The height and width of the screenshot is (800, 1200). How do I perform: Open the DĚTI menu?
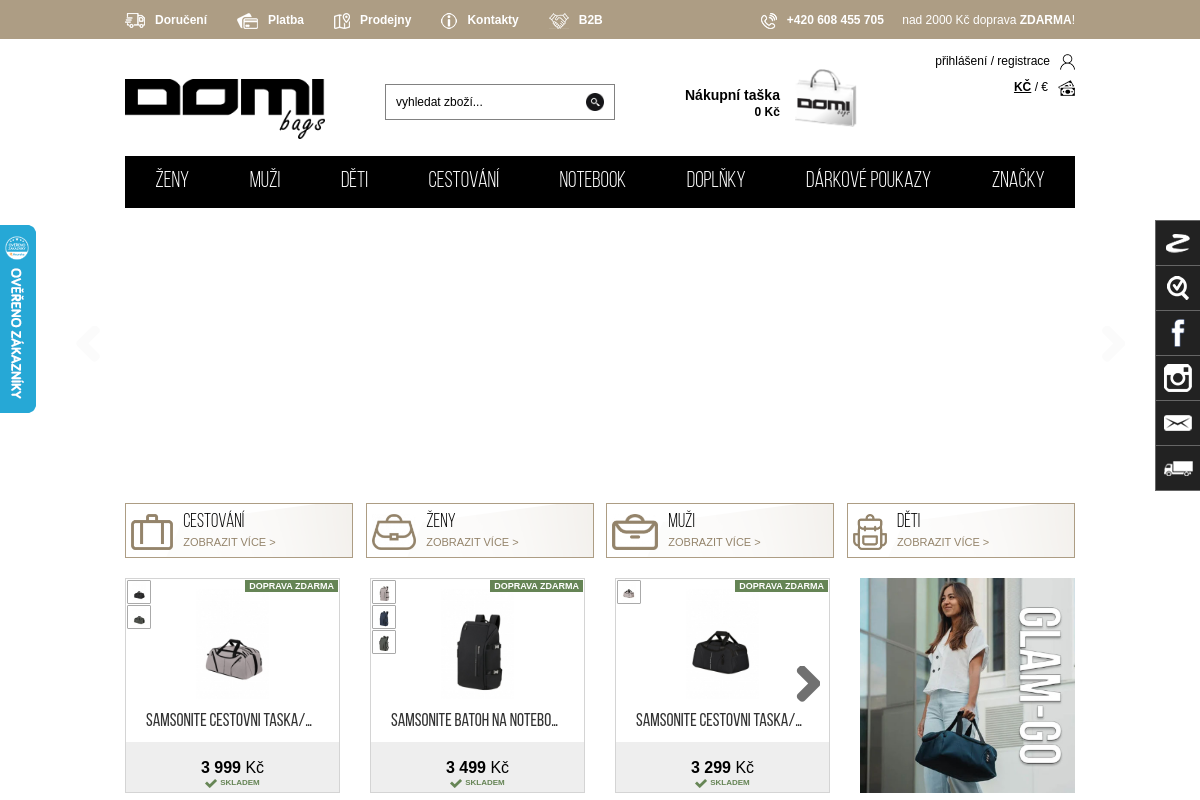coord(354,181)
